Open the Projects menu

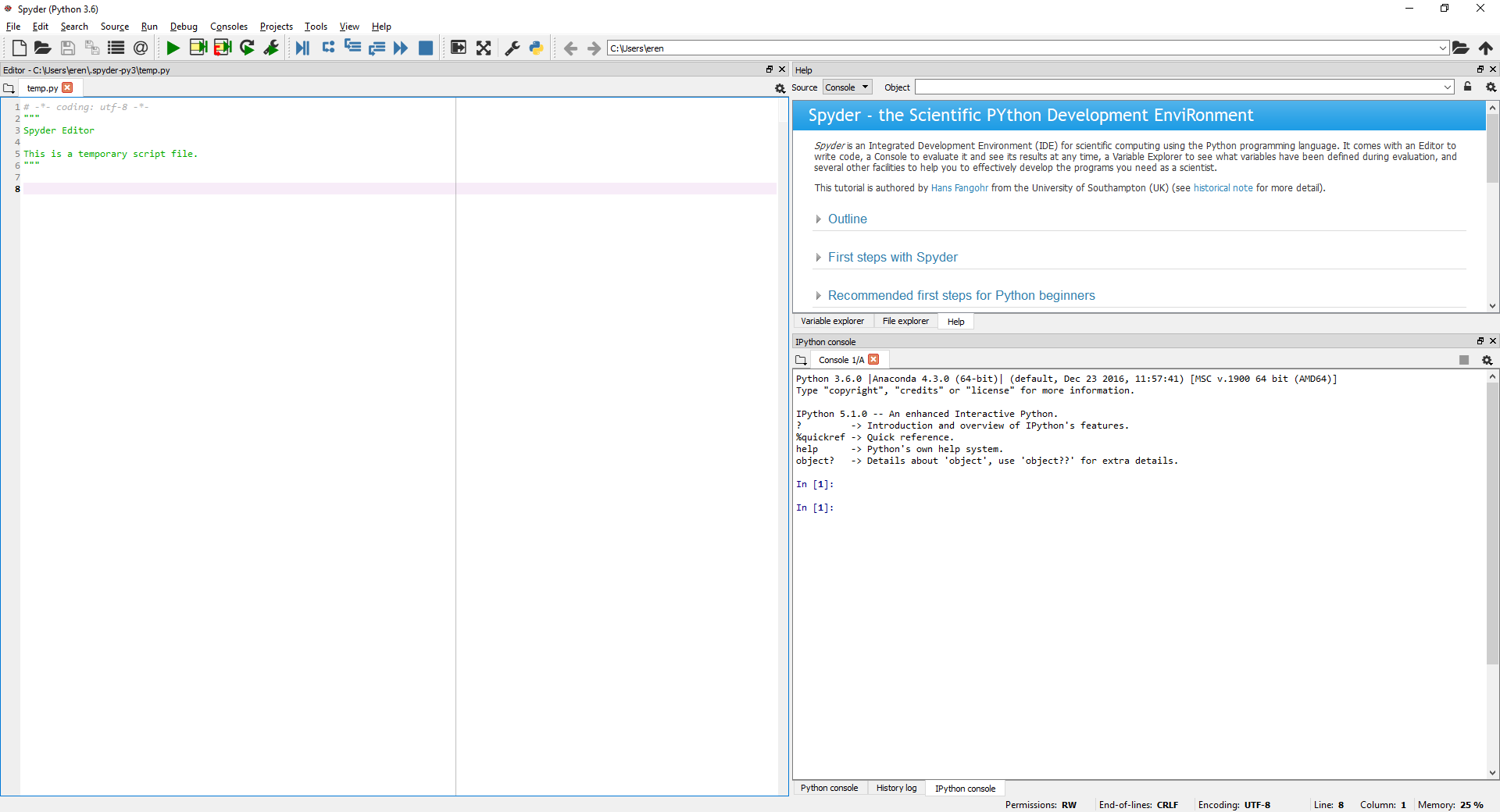pos(277,27)
